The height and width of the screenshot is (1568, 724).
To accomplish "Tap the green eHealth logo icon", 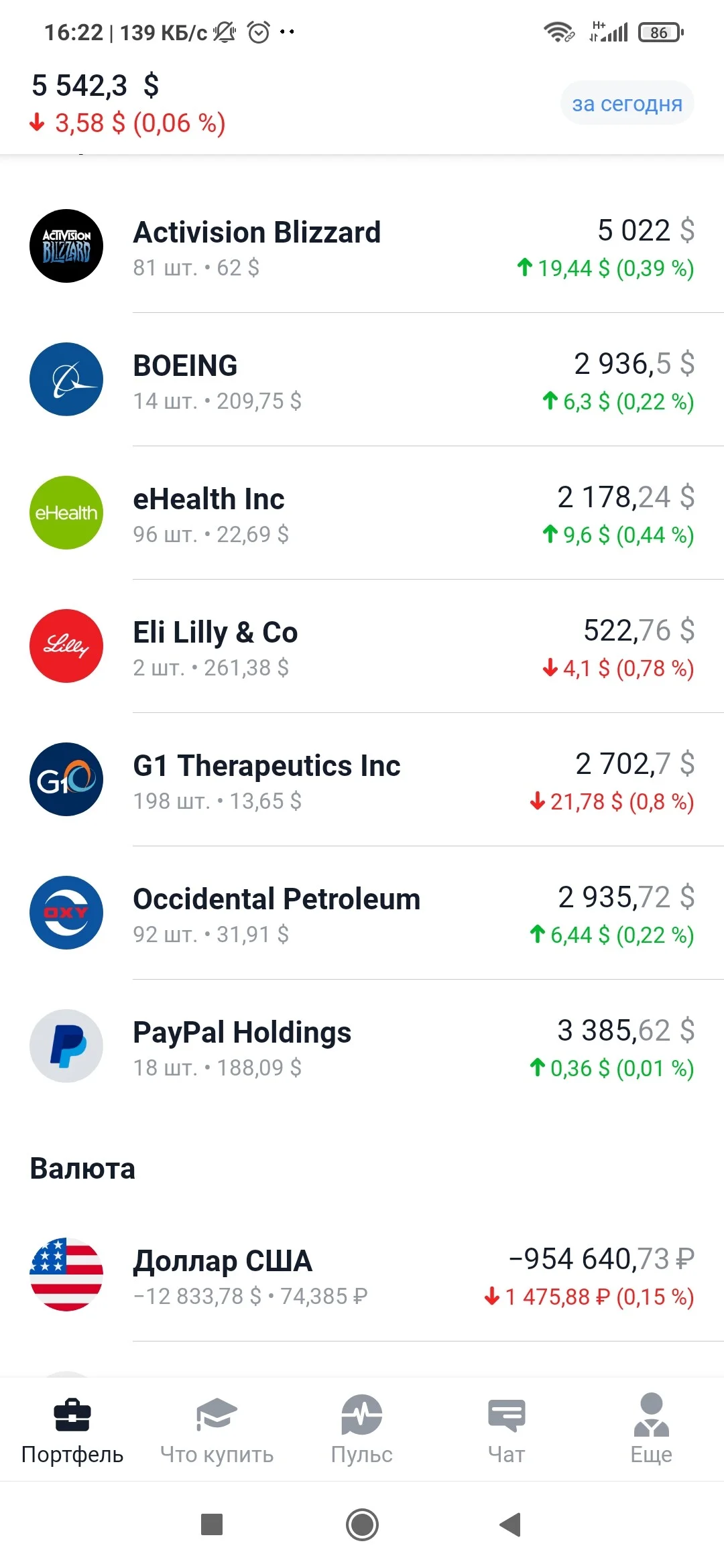I will point(66,513).
